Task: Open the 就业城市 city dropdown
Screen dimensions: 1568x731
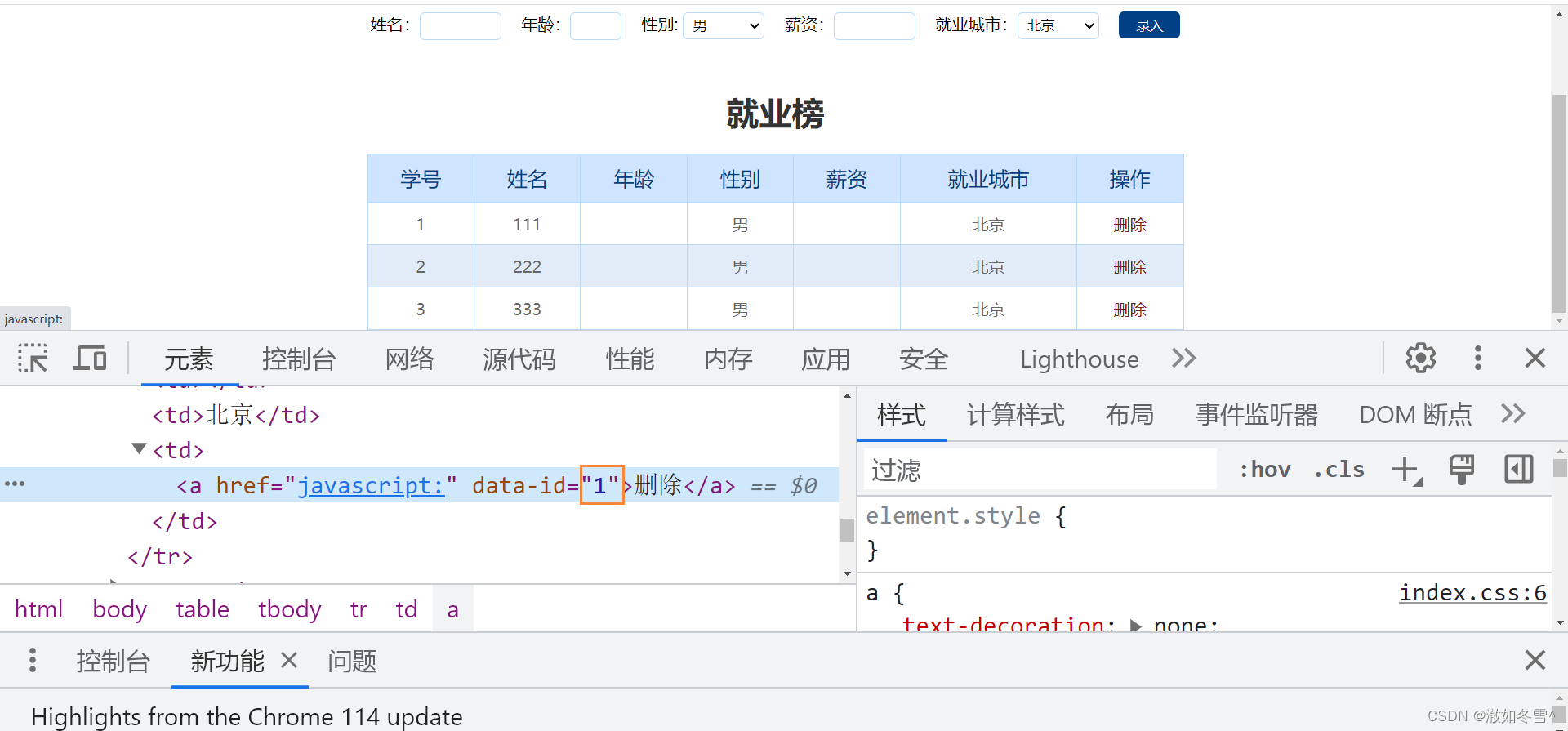Action: point(1058,25)
